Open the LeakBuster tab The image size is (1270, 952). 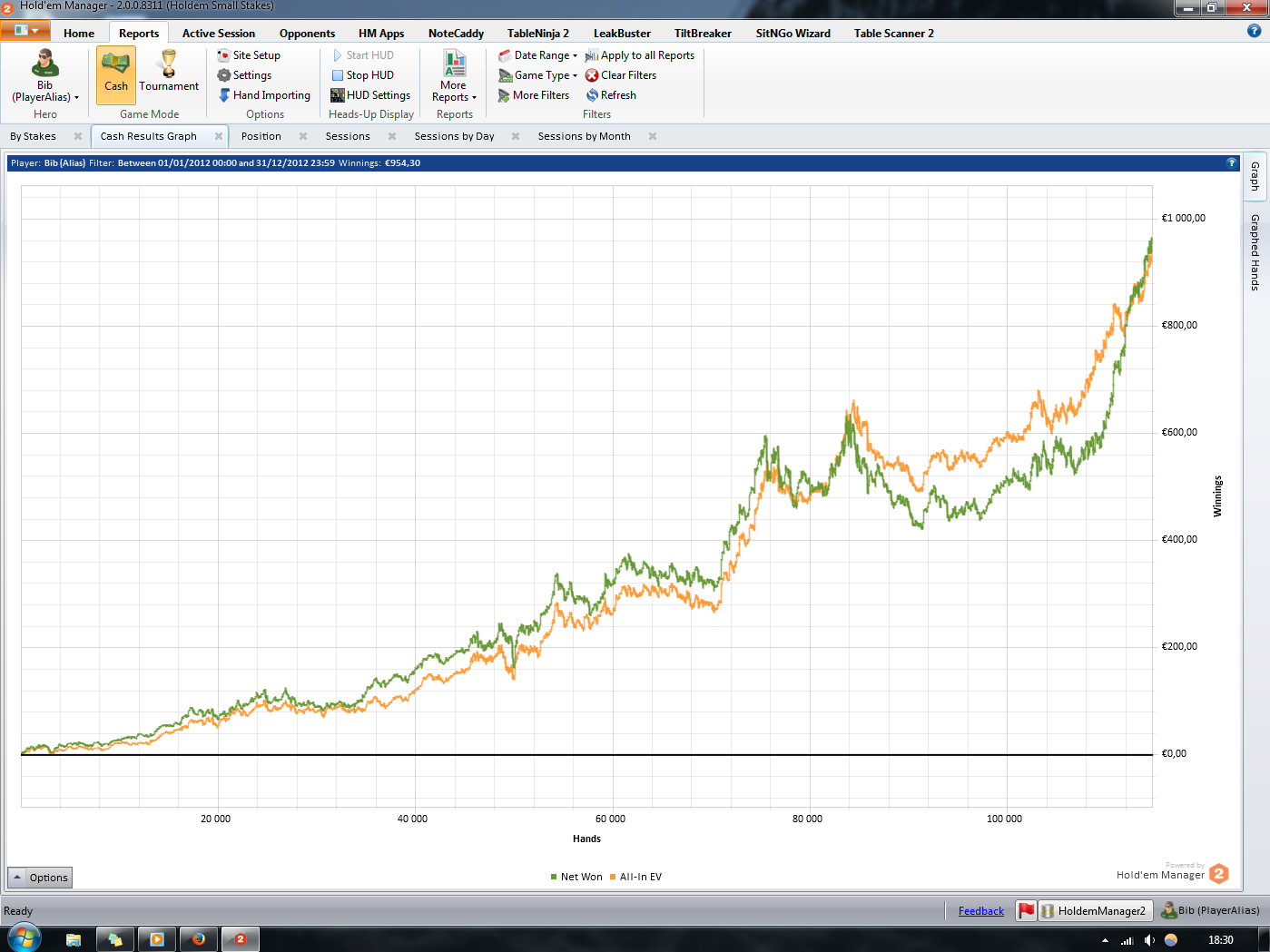[622, 34]
